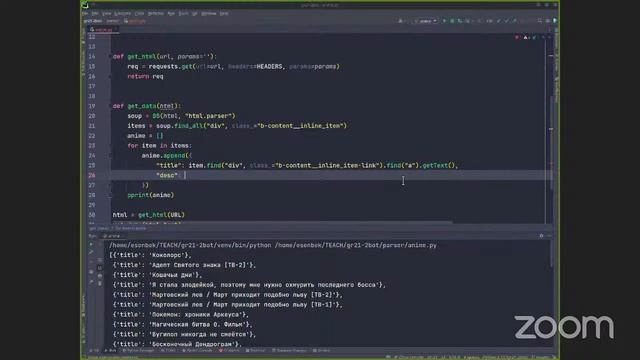This screenshot has width=640, height=360.
Task: Open the Window menu
Action: [209, 13]
